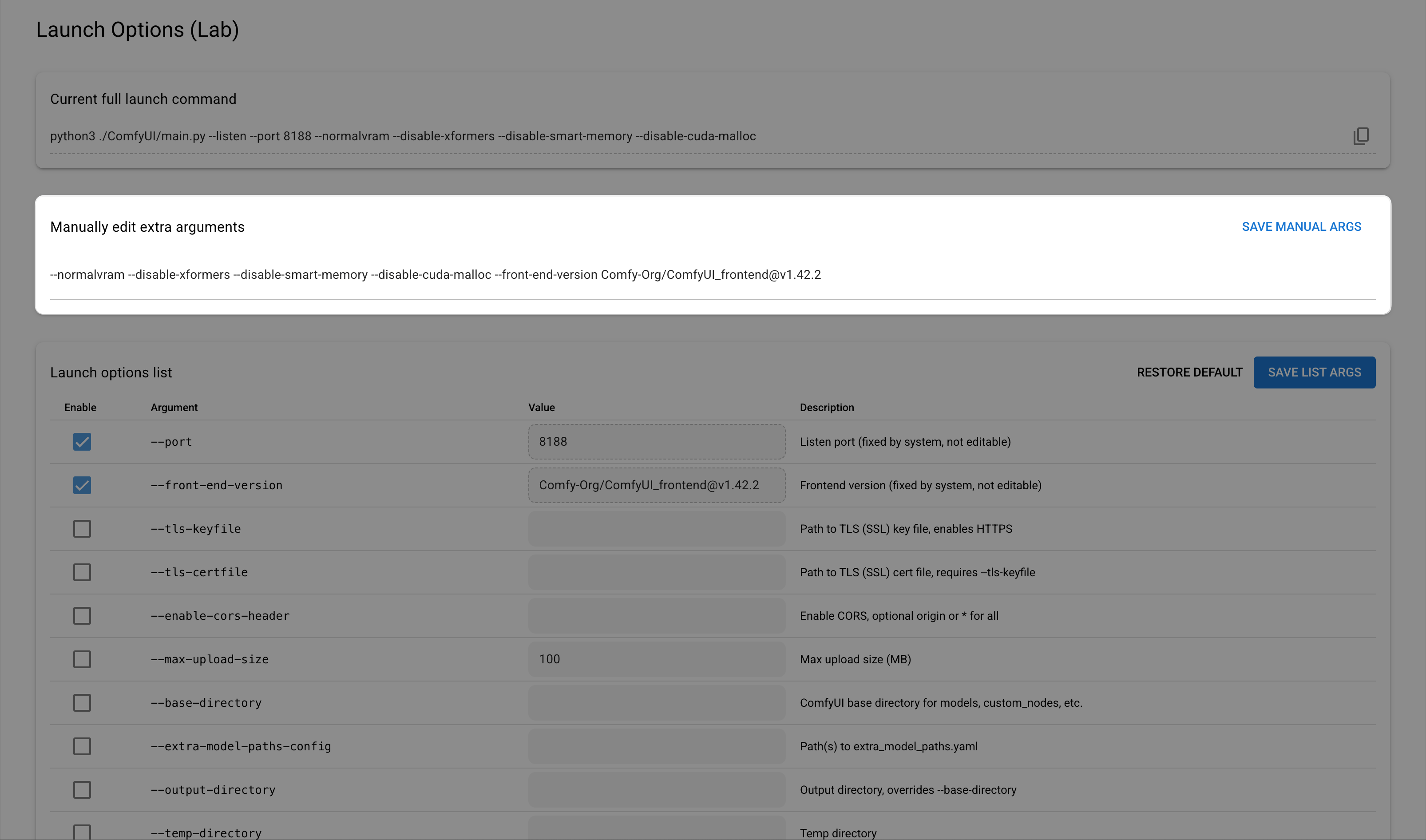The height and width of the screenshot is (840, 1426).
Task: Disable the --front-end-version argument
Action: click(x=82, y=485)
